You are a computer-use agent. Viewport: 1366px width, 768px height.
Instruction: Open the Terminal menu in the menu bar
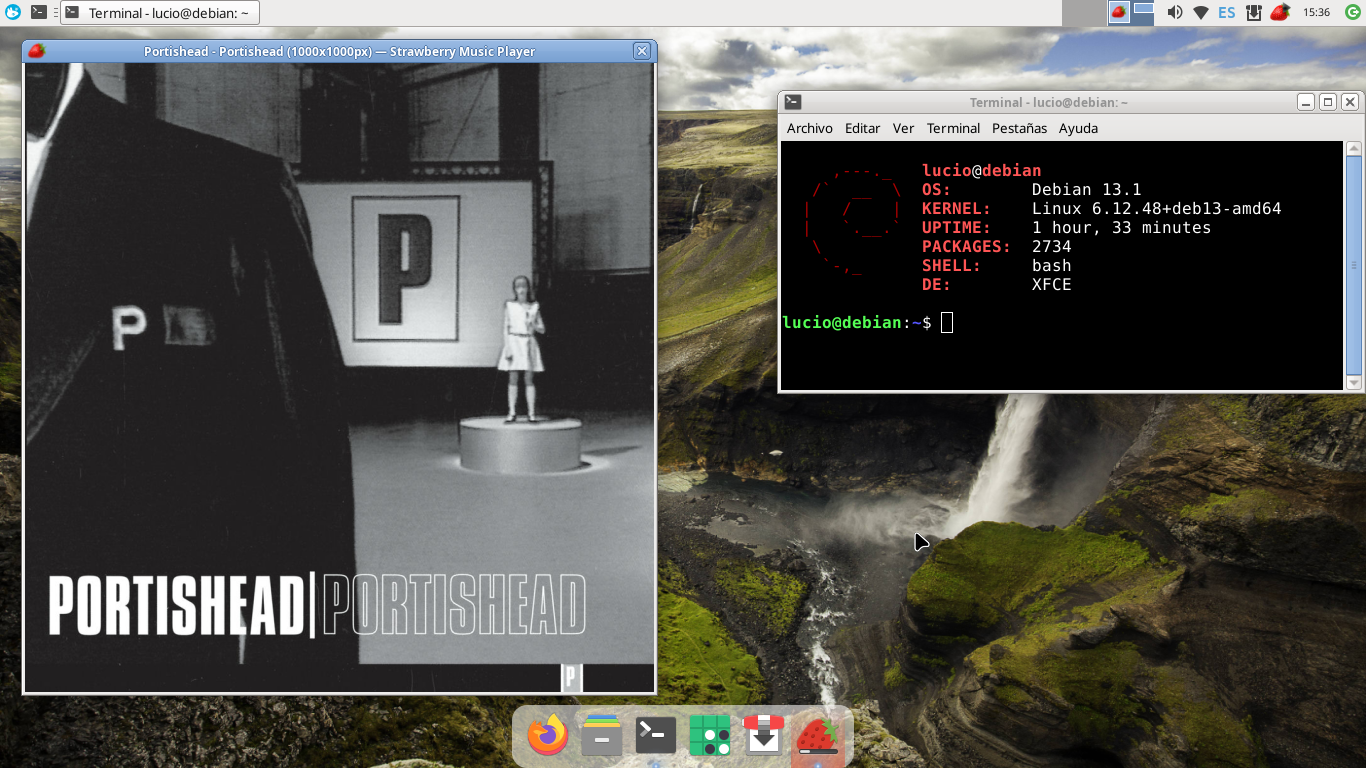click(x=953, y=128)
